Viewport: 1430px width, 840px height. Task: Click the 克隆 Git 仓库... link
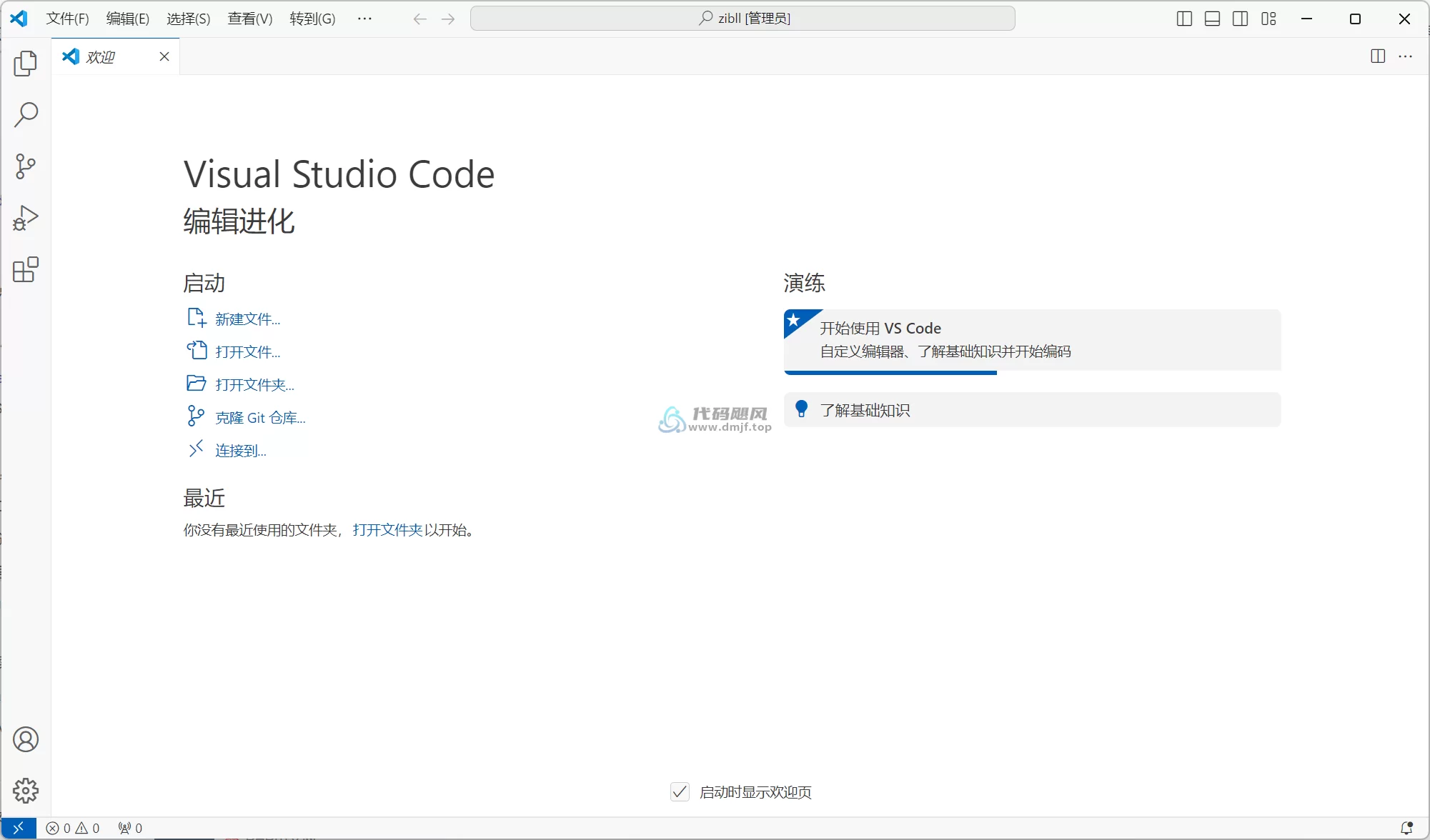click(x=260, y=418)
